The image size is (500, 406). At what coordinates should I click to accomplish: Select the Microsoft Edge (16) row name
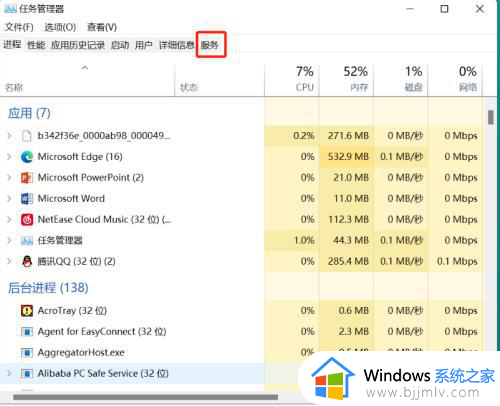point(80,157)
